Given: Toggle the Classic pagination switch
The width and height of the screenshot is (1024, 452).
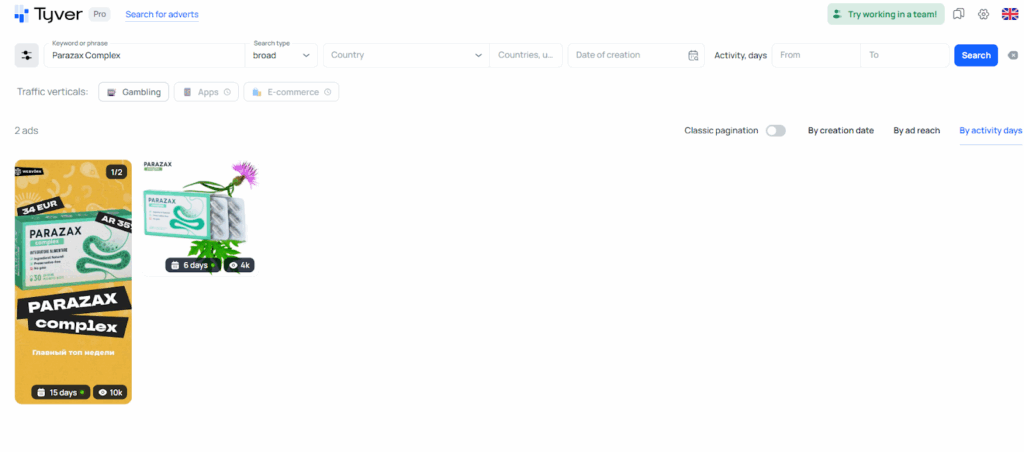Looking at the screenshot, I should (x=775, y=130).
